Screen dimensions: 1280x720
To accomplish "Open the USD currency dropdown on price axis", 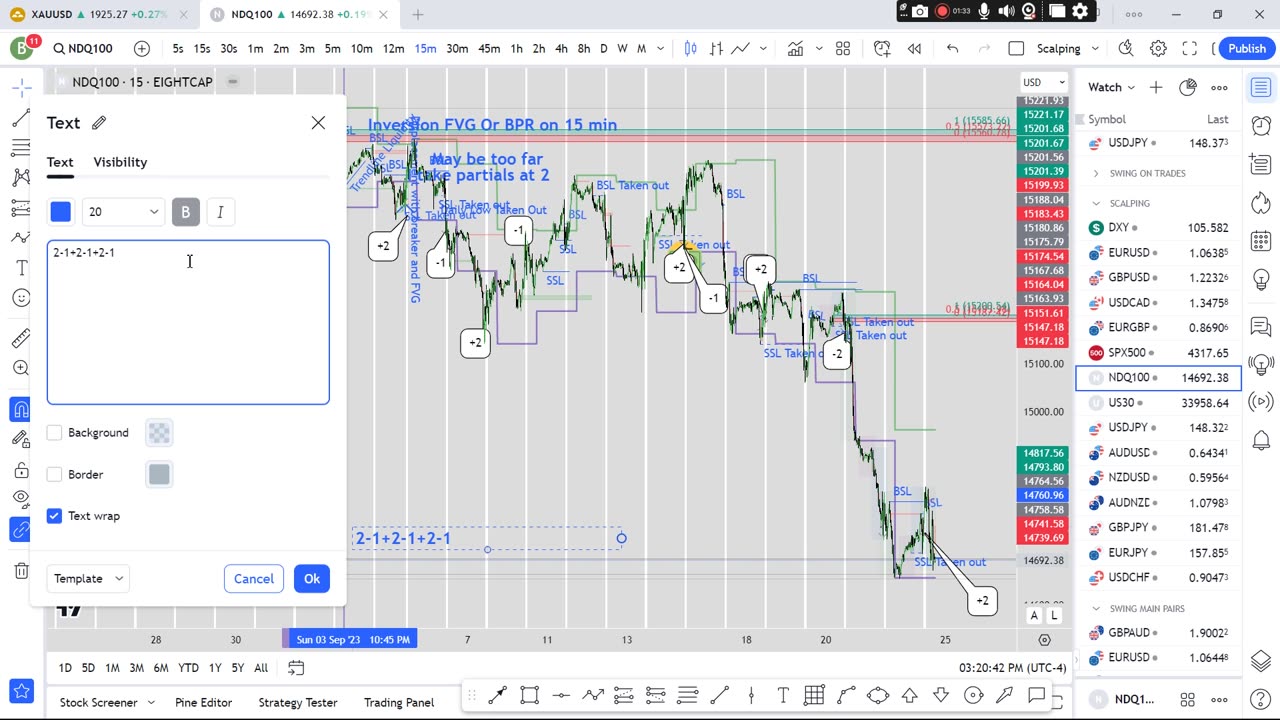I will [1044, 82].
